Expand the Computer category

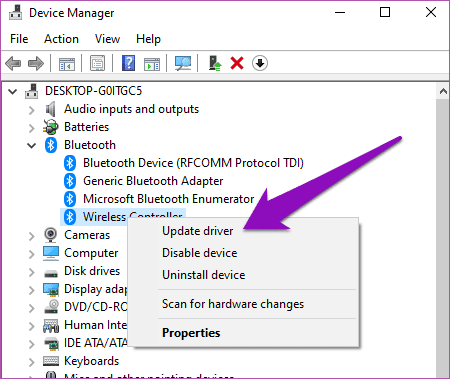pos(31,254)
